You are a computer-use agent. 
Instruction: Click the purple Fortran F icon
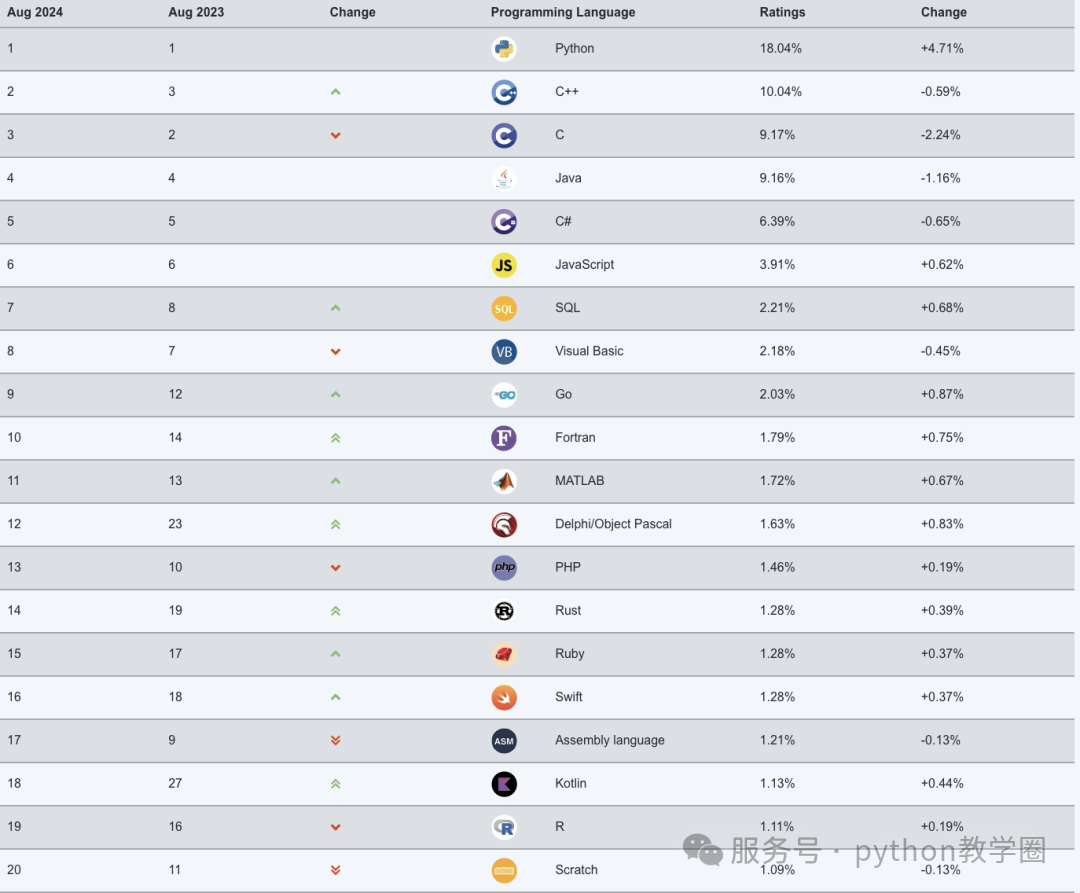coord(504,438)
